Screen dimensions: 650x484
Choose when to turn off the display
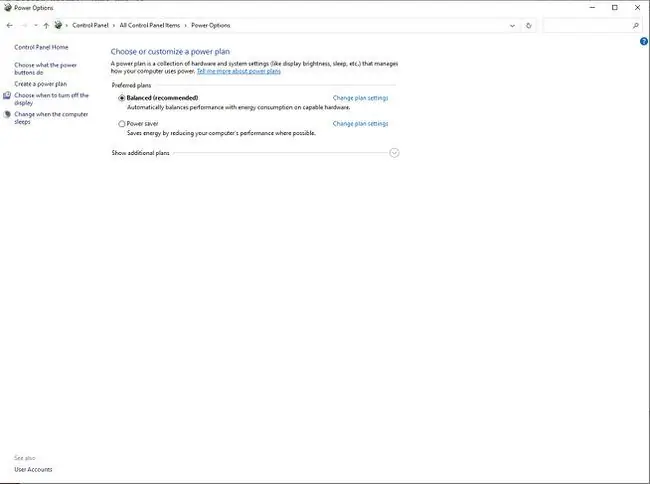51,99
